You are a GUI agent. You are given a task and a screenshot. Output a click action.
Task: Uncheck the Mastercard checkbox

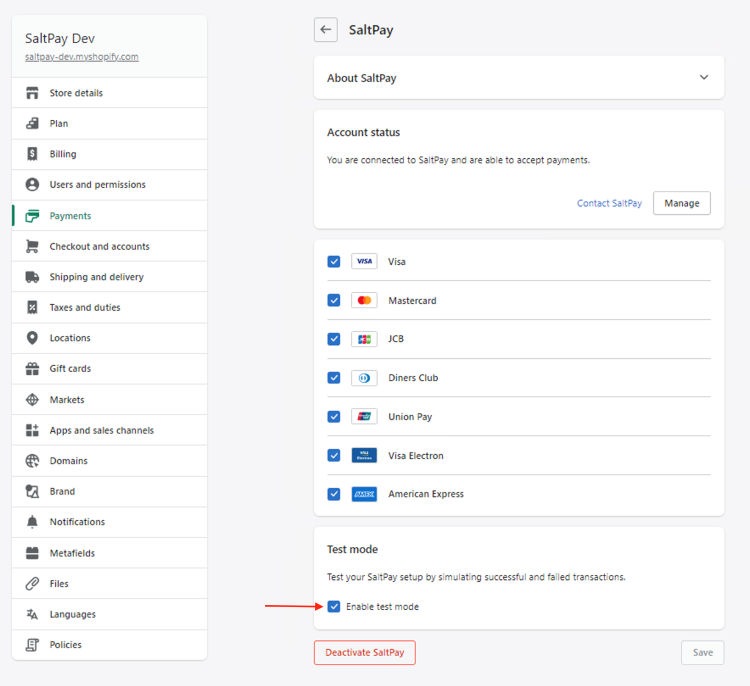(334, 300)
